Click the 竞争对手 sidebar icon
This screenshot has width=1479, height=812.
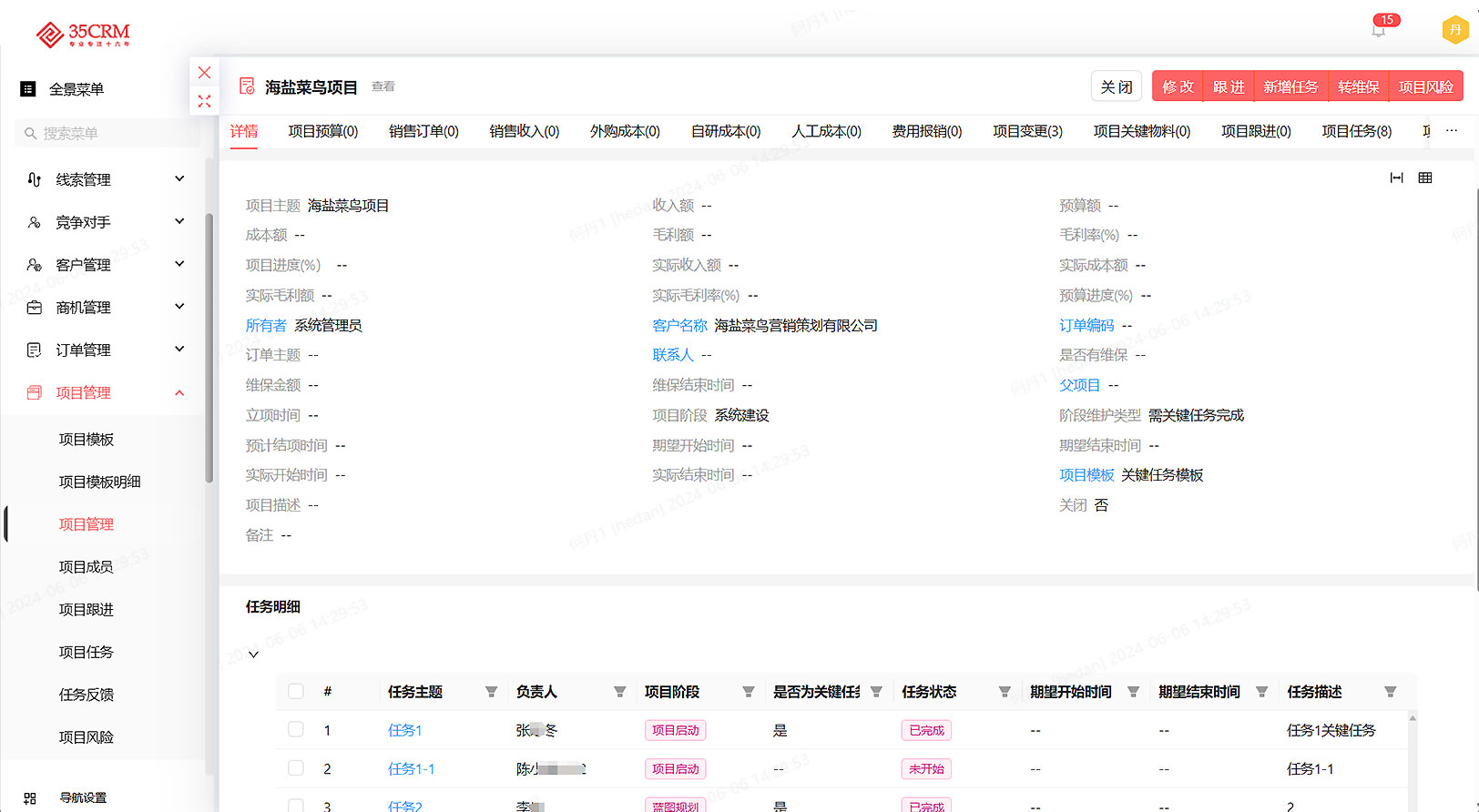(x=34, y=222)
